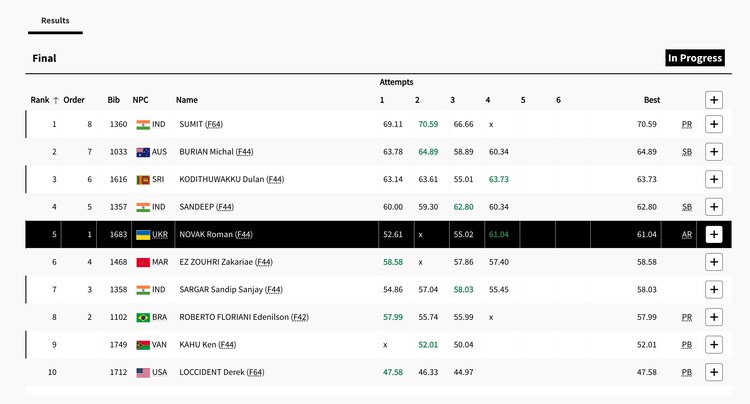Screen dimensions: 750x404
Task: Expand SUMIT's result row details
Action: tap(713, 125)
